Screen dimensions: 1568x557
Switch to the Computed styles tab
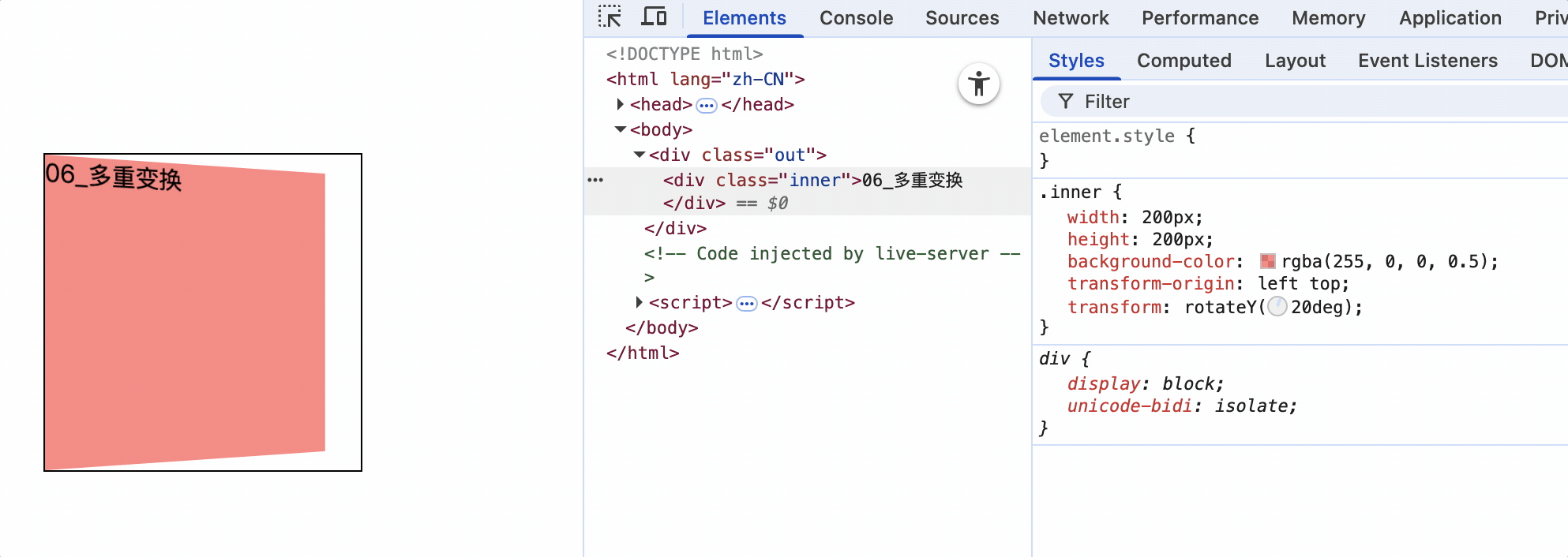click(1184, 61)
